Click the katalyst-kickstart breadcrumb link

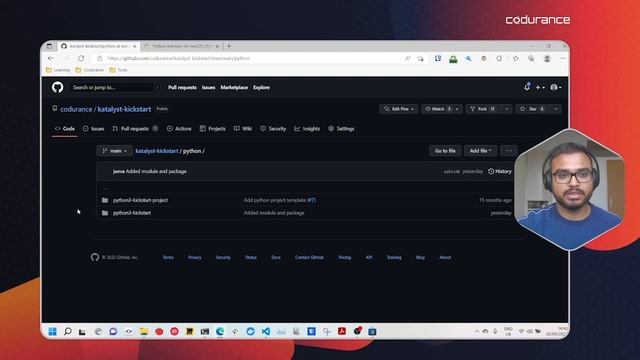[157, 151]
